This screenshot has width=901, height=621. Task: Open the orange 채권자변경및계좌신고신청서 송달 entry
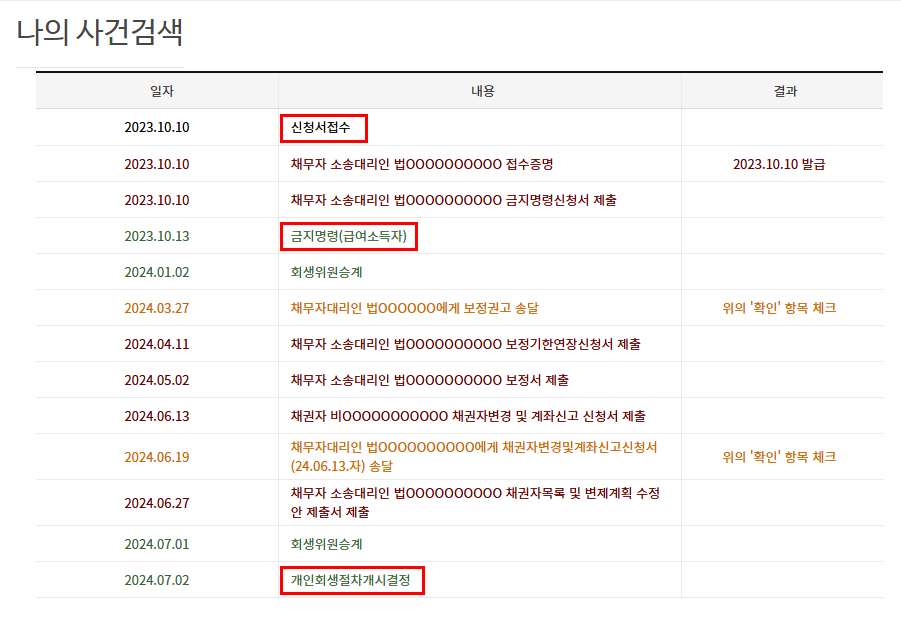[x=480, y=456]
